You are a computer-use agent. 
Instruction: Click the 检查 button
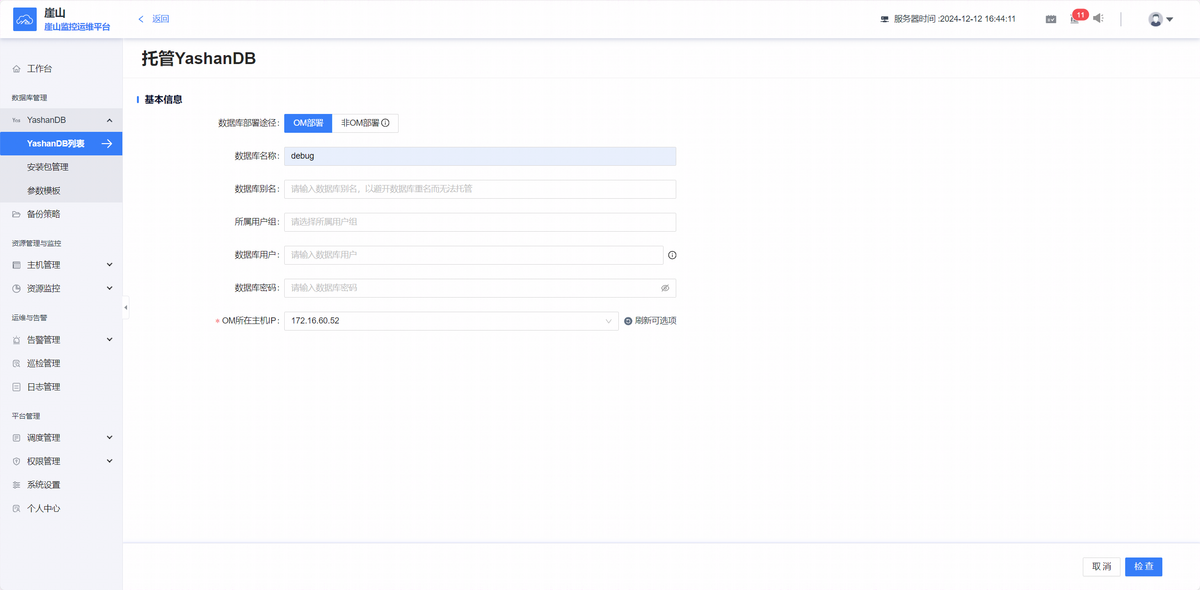point(1143,567)
